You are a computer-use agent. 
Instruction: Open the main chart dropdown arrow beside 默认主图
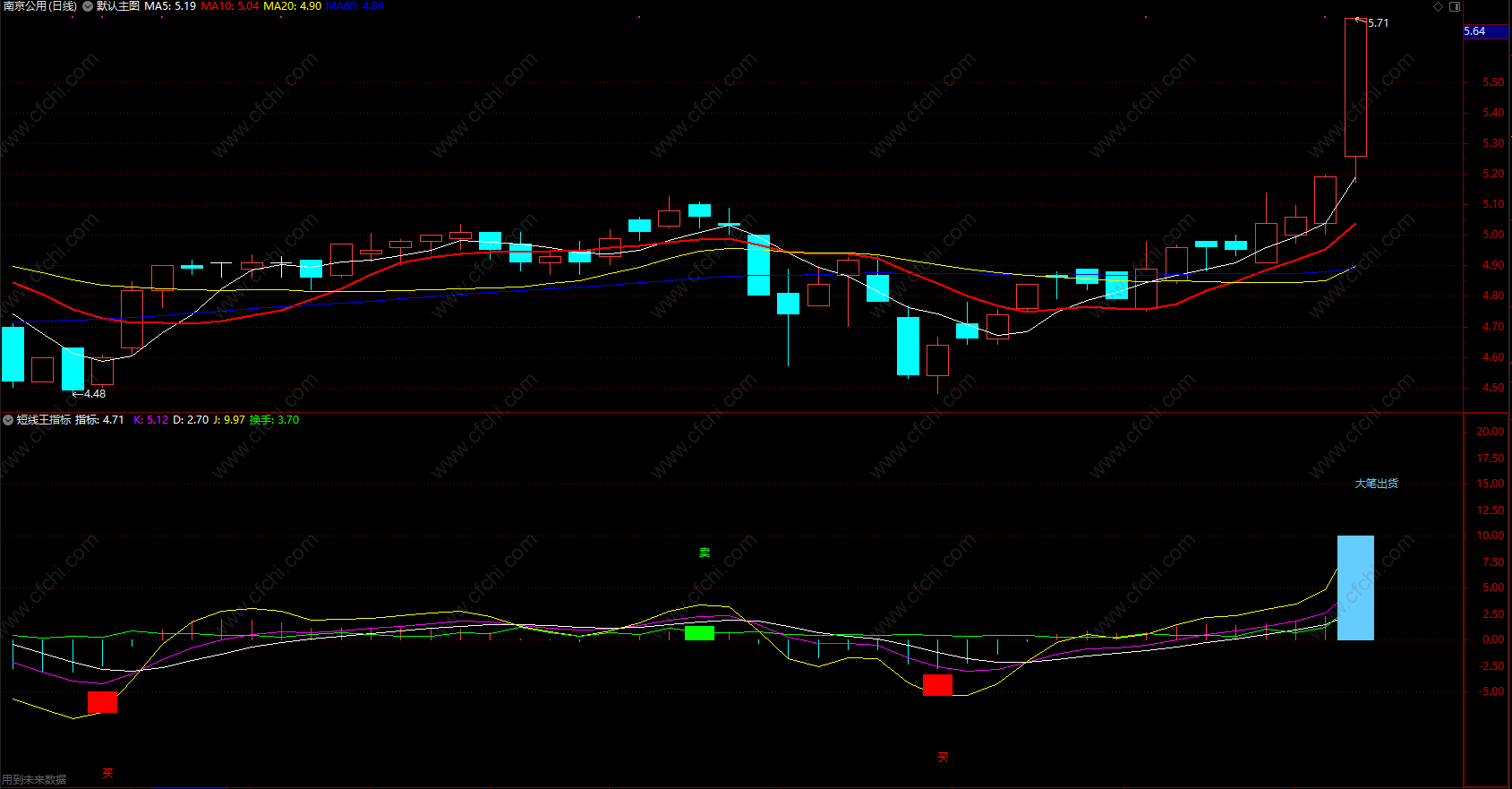(x=88, y=6)
